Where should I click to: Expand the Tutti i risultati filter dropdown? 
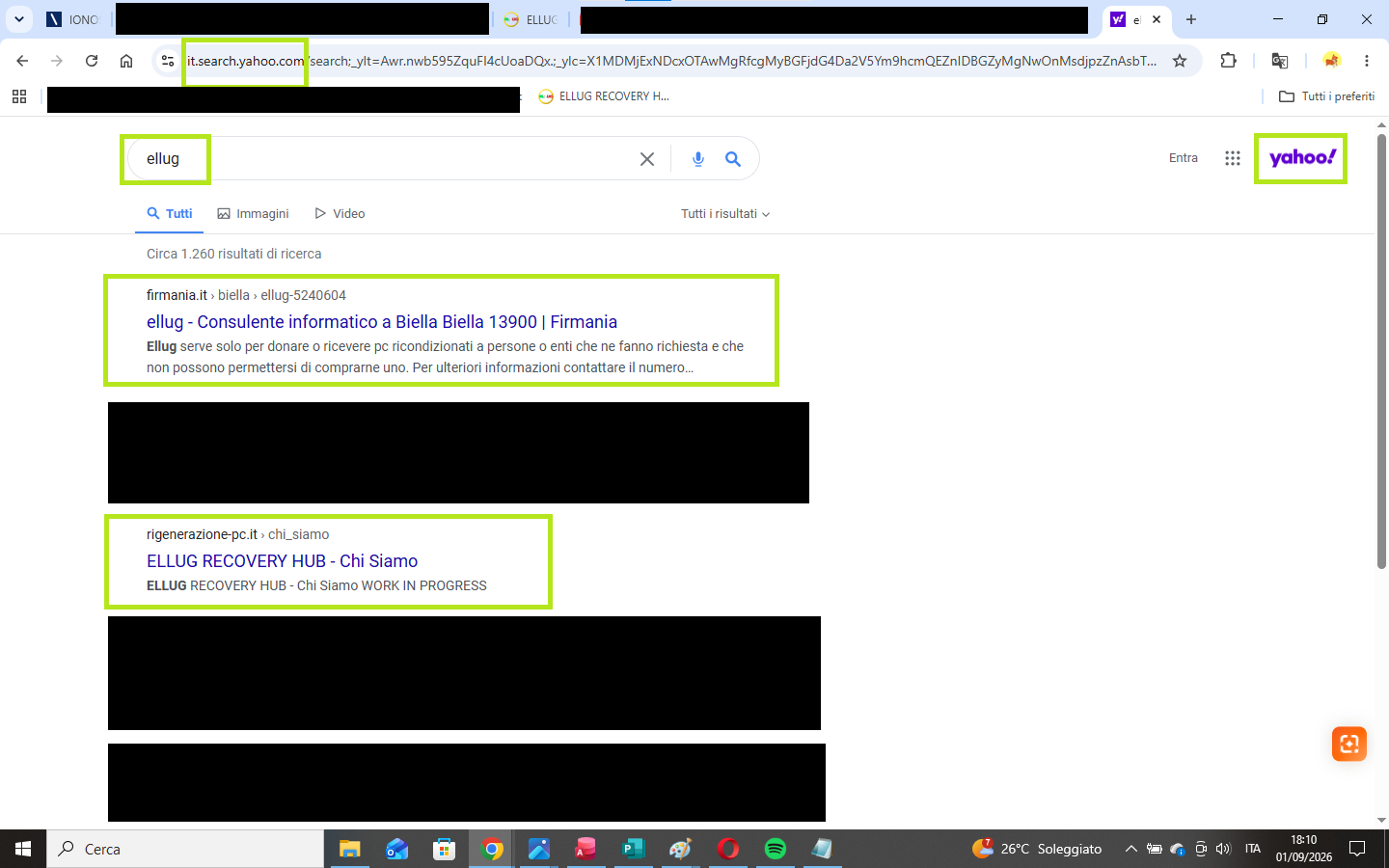[x=725, y=214]
